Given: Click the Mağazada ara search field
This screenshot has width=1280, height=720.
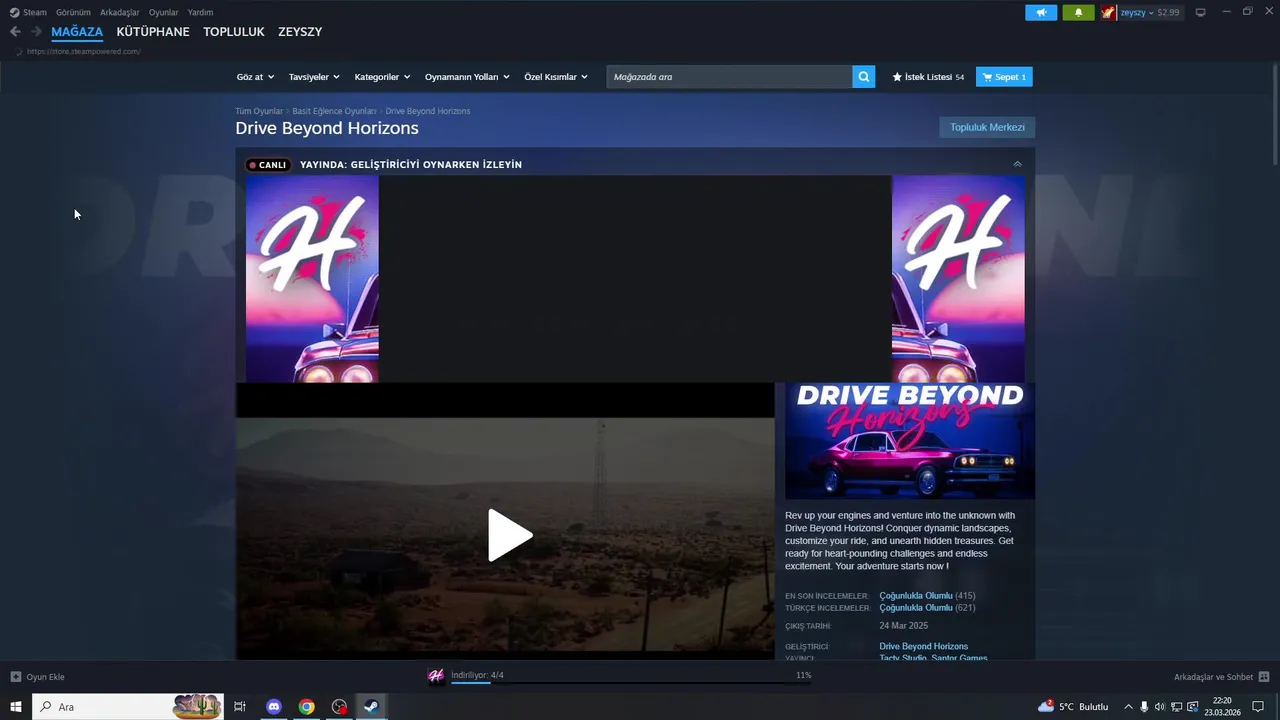Looking at the screenshot, I should point(729,77).
